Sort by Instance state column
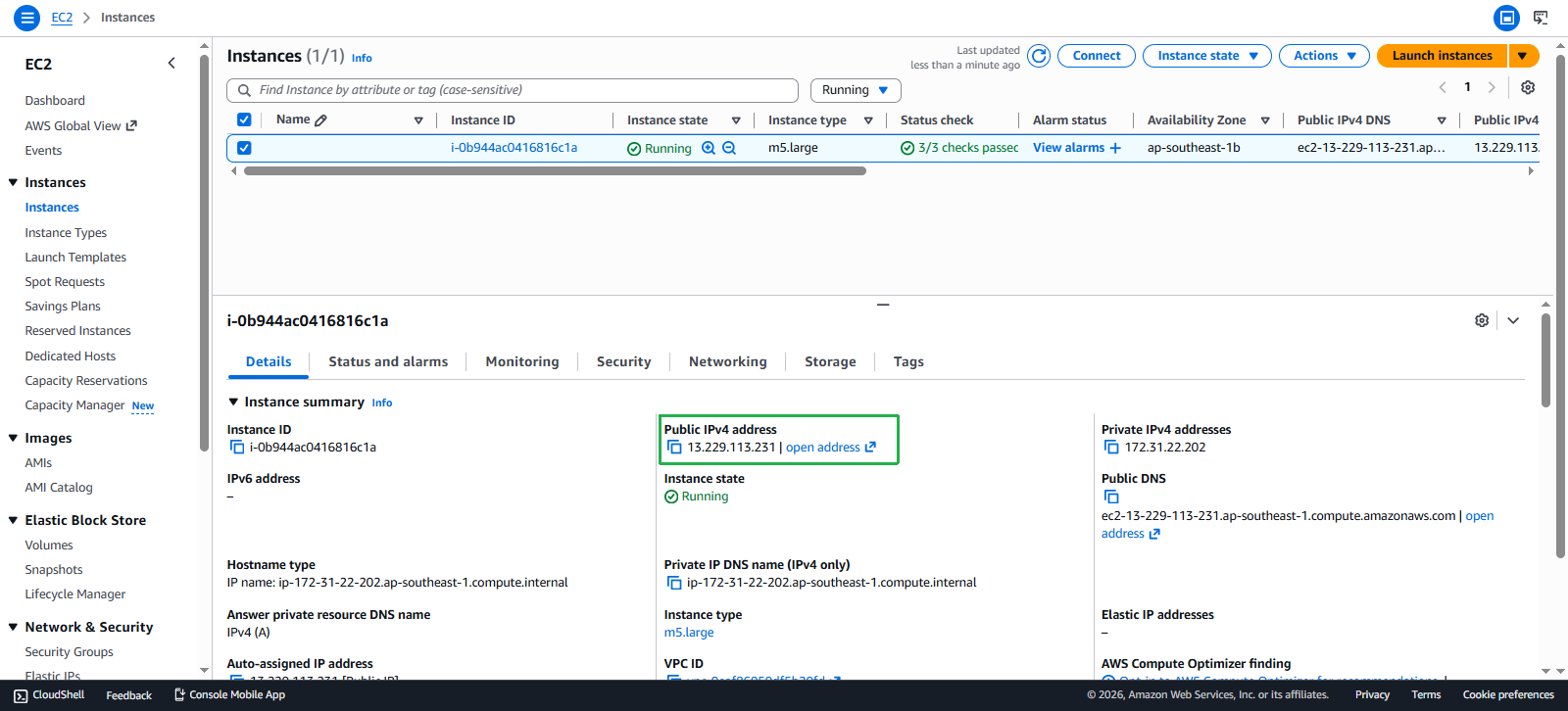 (736, 120)
